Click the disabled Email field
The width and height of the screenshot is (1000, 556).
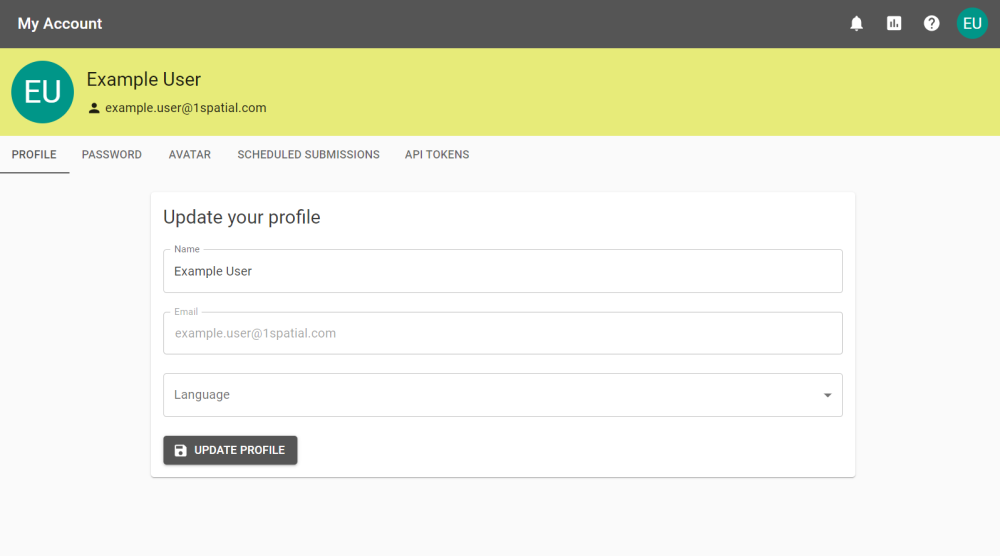point(503,333)
